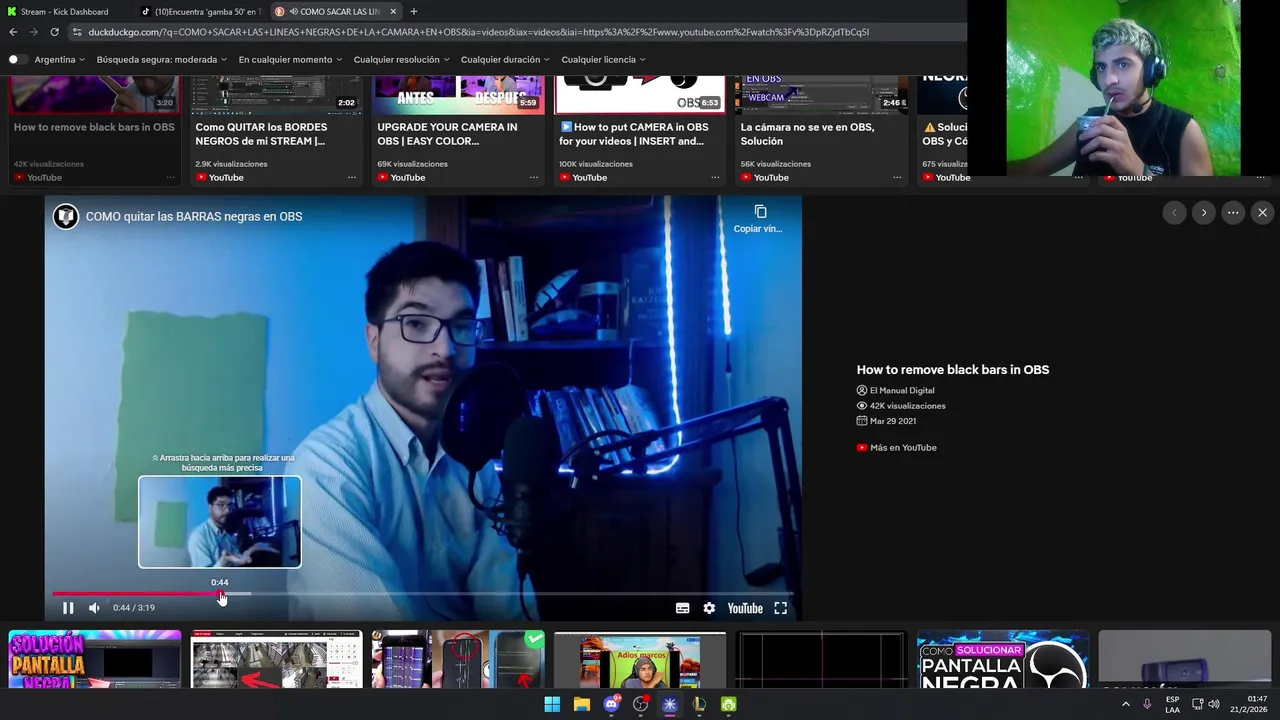Click the Copiar vínculo copy icon
The height and width of the screenshot is (720, 1280).
[x=760, y=212]
